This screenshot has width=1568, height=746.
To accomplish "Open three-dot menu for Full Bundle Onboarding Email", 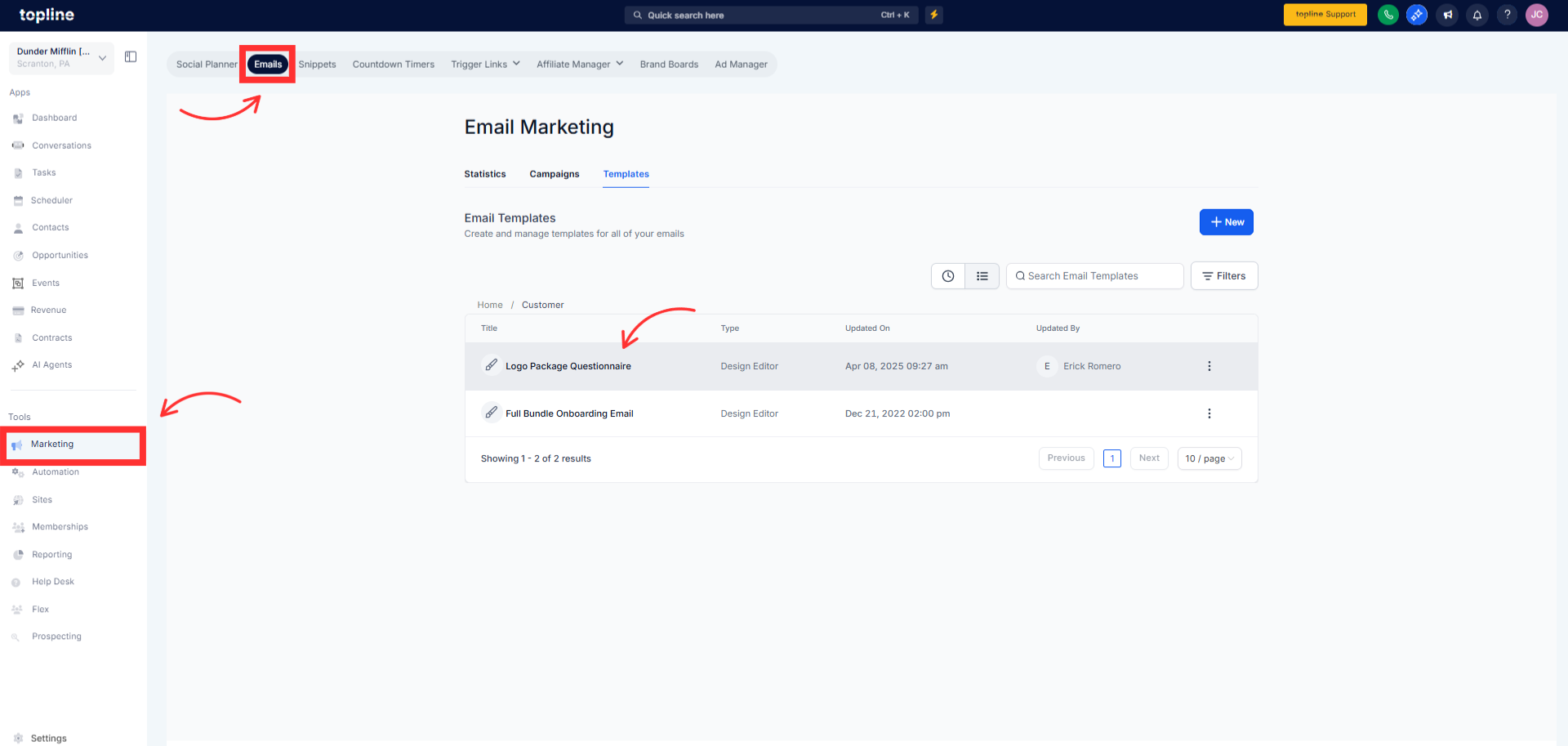I will point(1209,413).
